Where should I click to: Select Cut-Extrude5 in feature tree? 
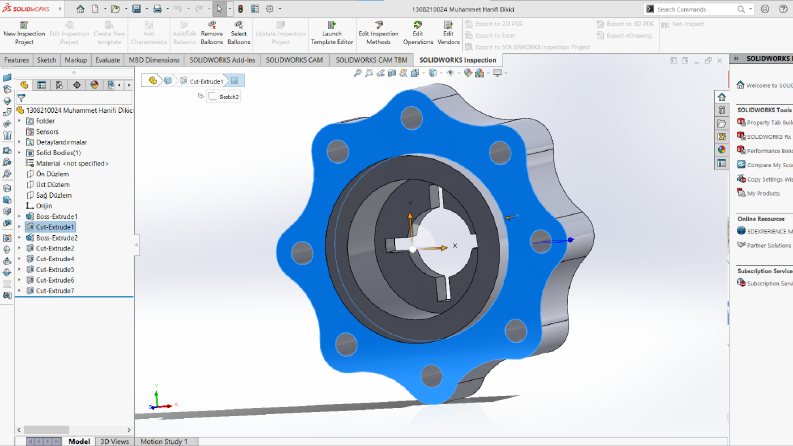[x=55, y=270]
